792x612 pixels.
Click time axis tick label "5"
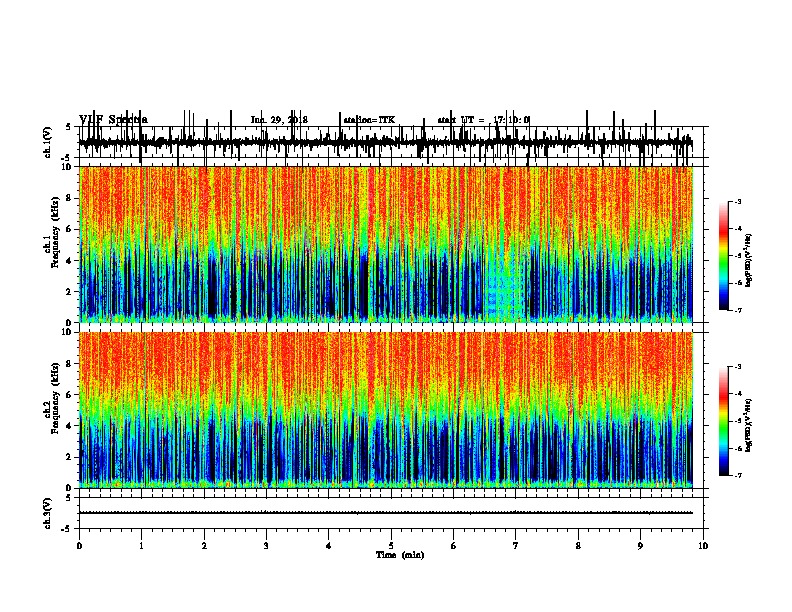pyautogui.click(x=391, y=546)
